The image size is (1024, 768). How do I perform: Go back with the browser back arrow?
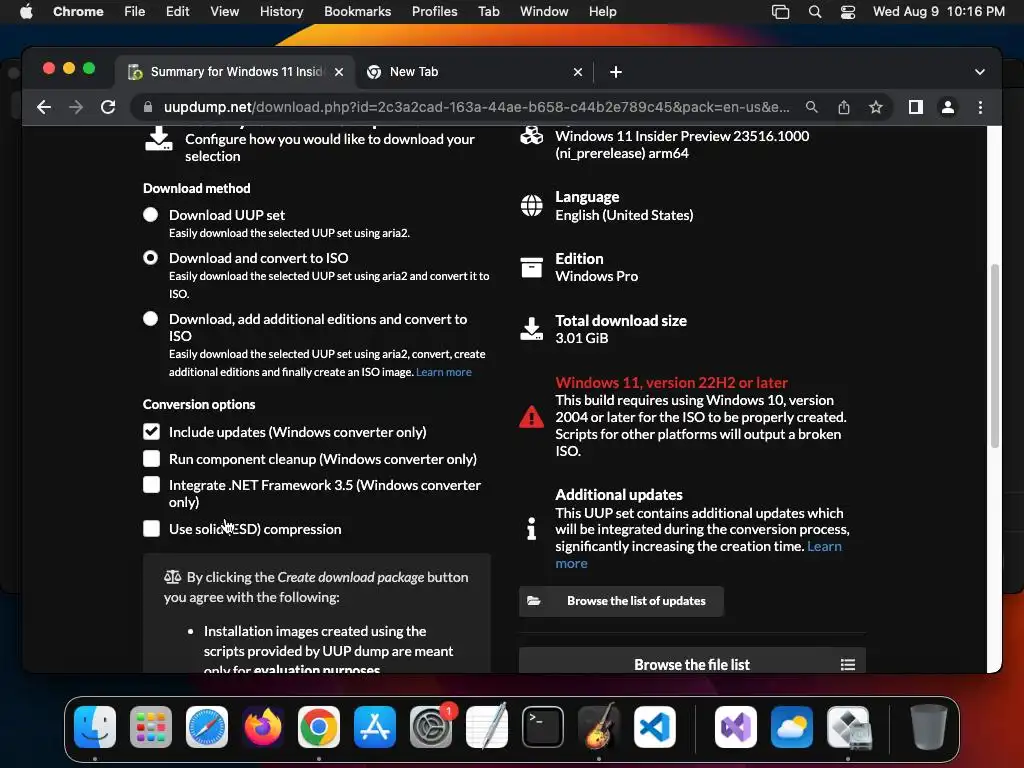click(x=44, y=107)
